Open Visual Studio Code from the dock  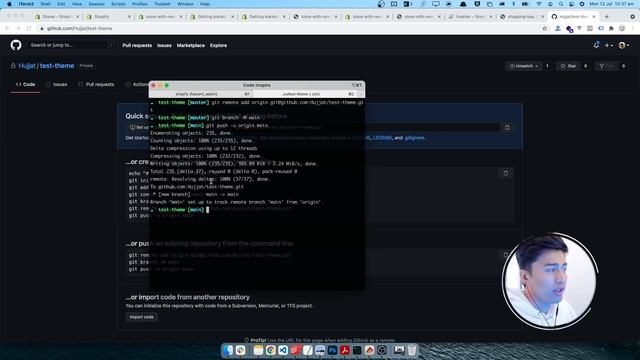(283, 350)
